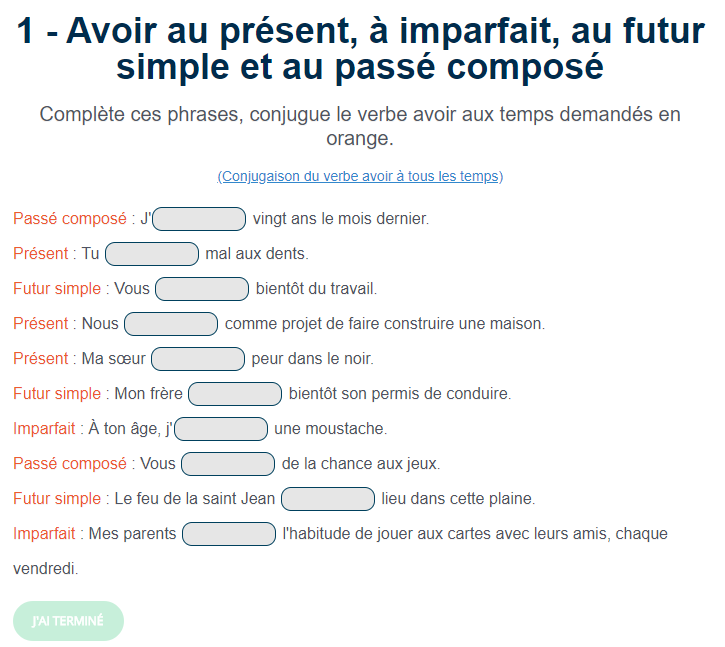The width and height of the screenshot is (725, 647).
Task: Focus the blank after 'Mes parents'
Action: (229, 534)
